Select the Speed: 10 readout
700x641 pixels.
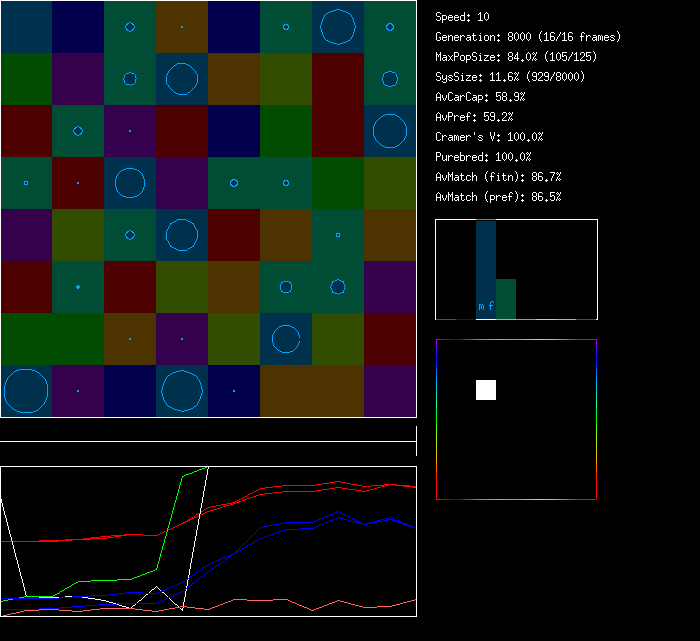point(463,17)
